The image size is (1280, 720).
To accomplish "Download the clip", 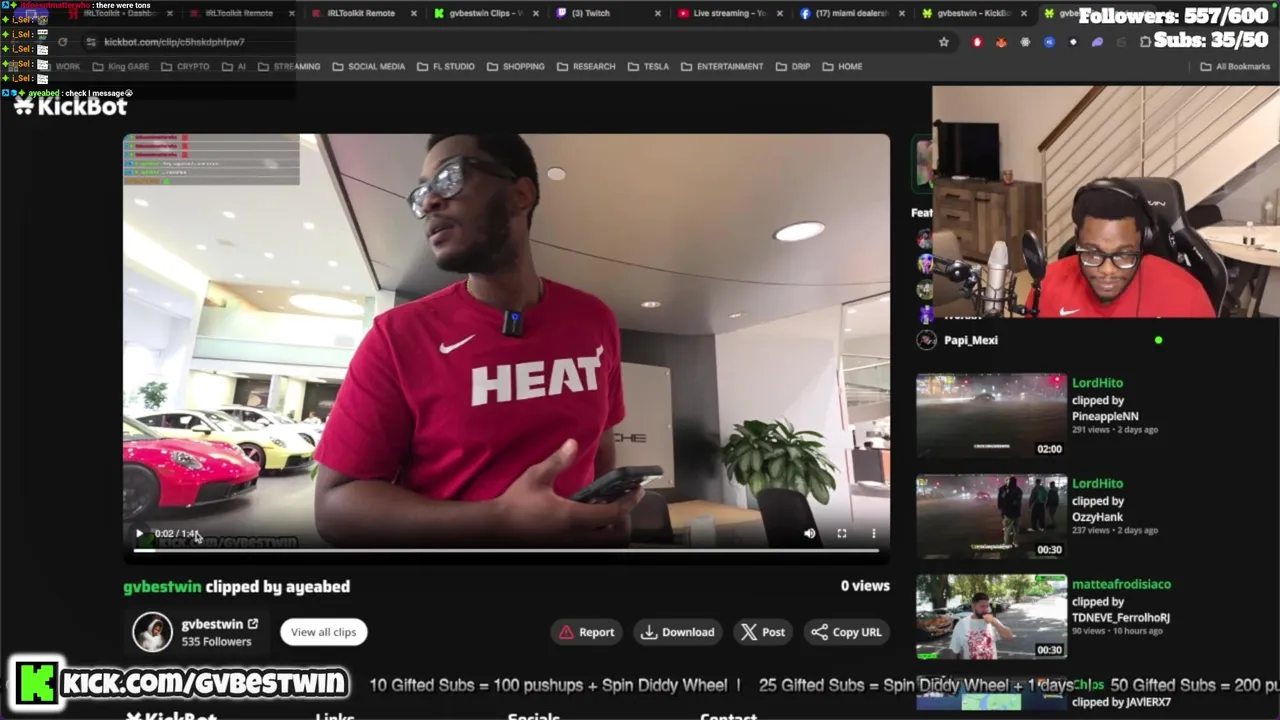I will tap(678, 632).
